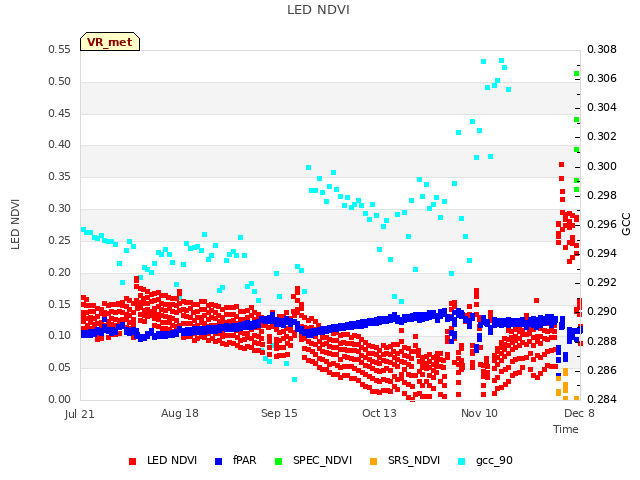The image size is (640, 480).
Task: Click the 0.55 left axis value
Action: (x=60, y=49)
